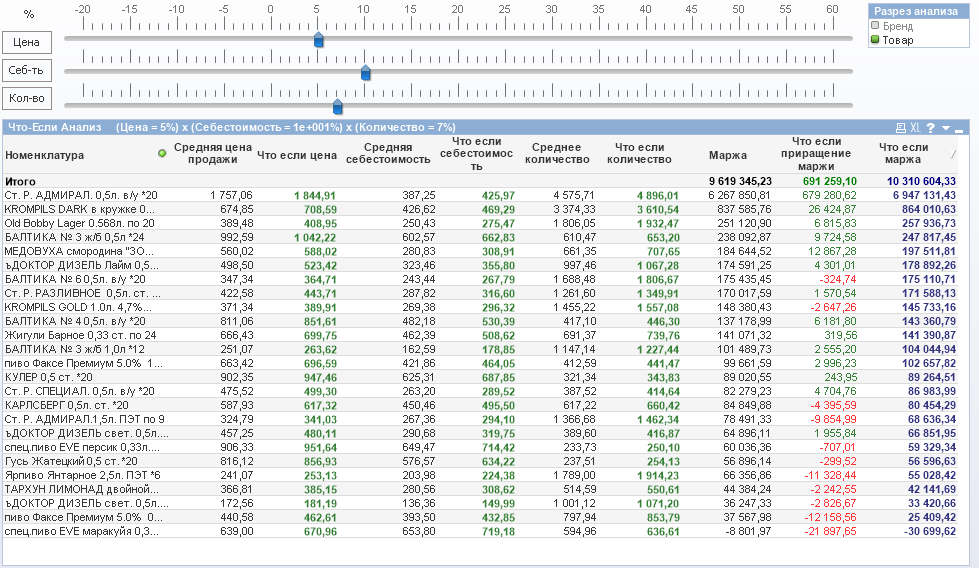Click the sort arrow in Что если маржа
This screenshot has height=568, width=979.
(x=953, y=153)
